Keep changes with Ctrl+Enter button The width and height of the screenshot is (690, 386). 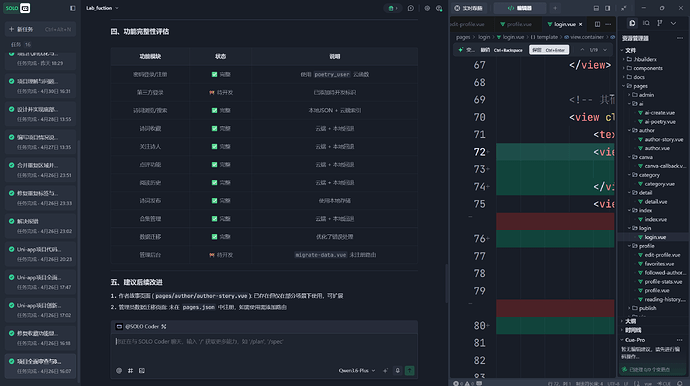tap(549, 50)
